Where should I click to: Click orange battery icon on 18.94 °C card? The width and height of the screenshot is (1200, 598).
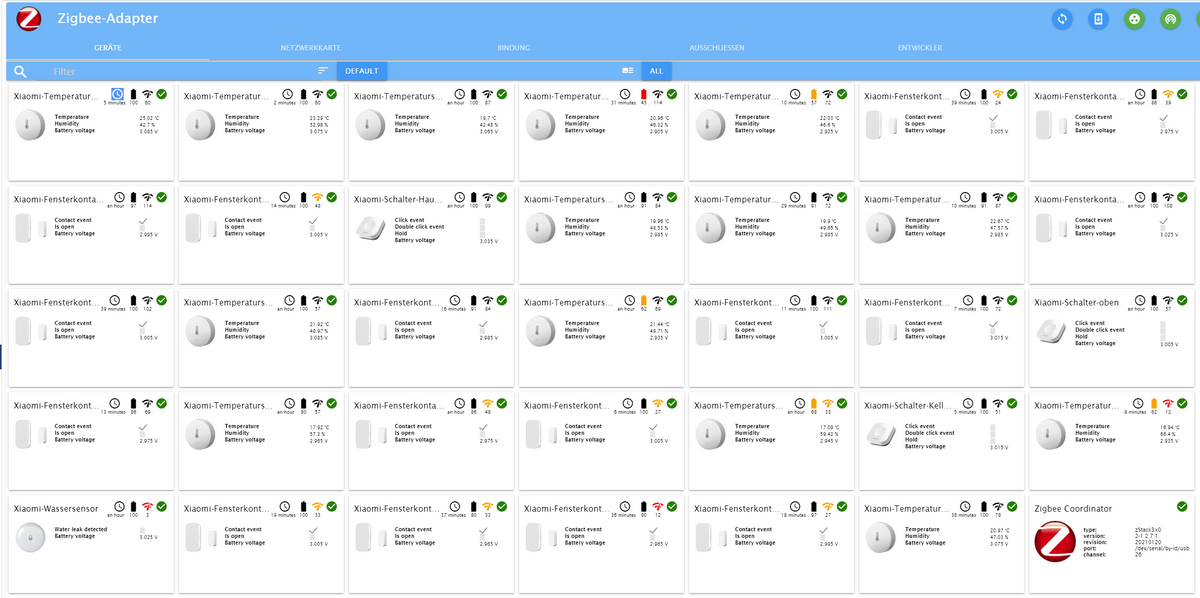click(x=1154, y=403)
